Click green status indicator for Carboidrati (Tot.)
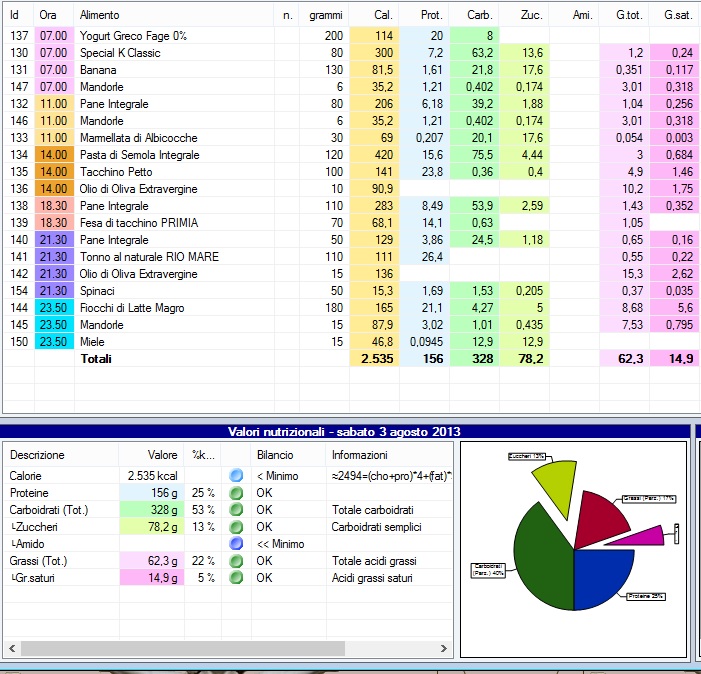 pyautogui.click(x=236, y=510)
